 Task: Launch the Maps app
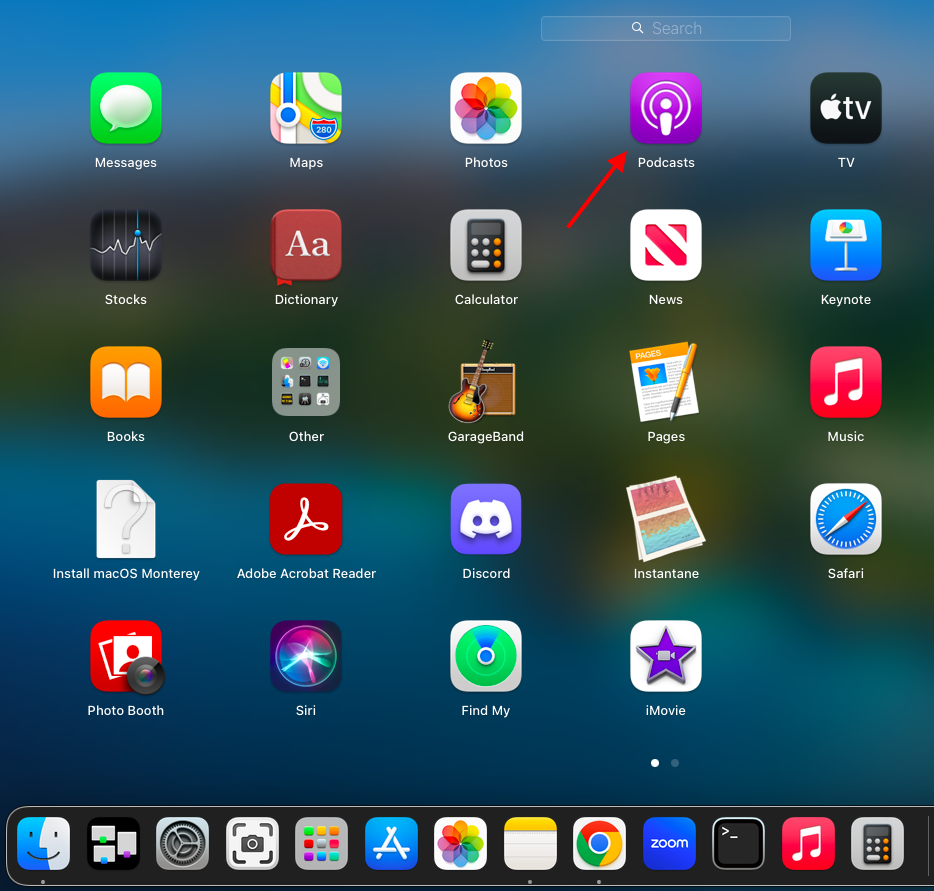point(306,108)
